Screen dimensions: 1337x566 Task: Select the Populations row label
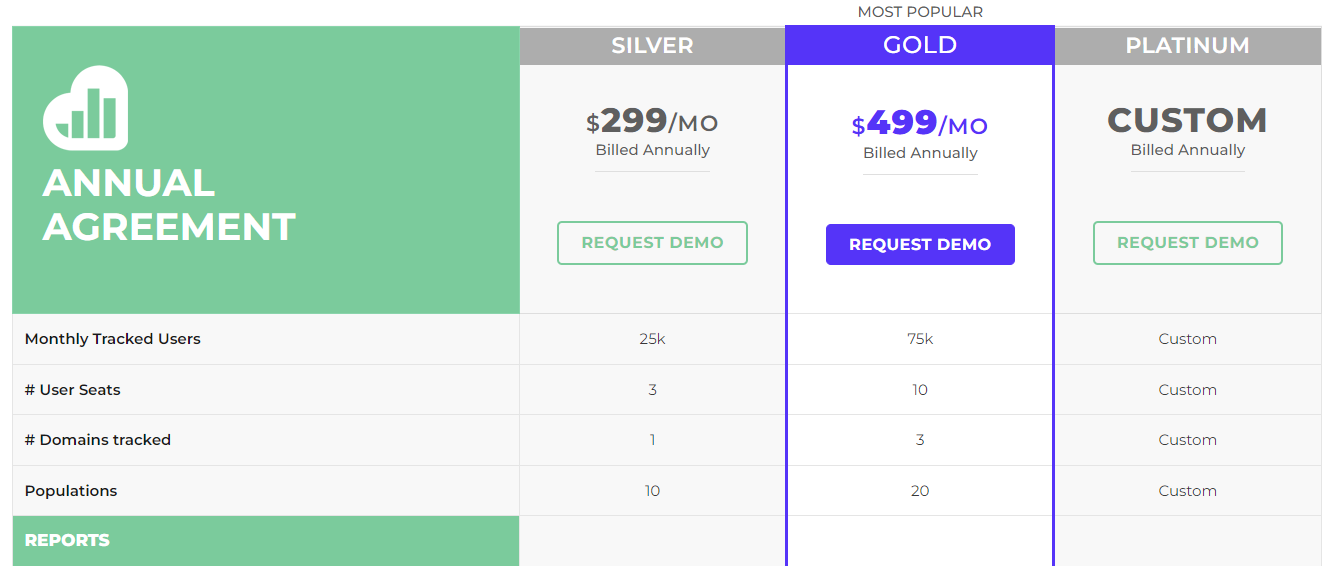coord(71,491)
